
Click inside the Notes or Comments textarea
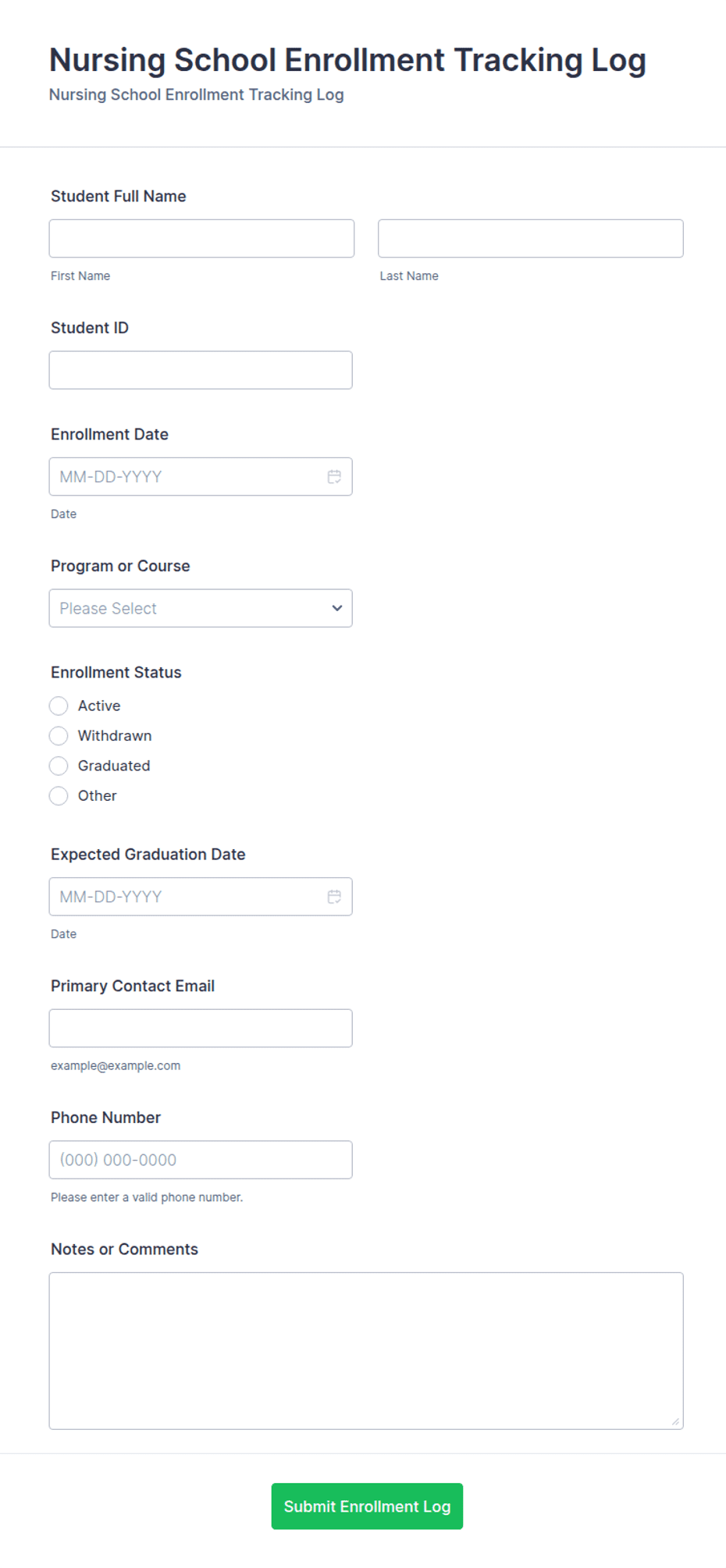(x=366, y=1351)
